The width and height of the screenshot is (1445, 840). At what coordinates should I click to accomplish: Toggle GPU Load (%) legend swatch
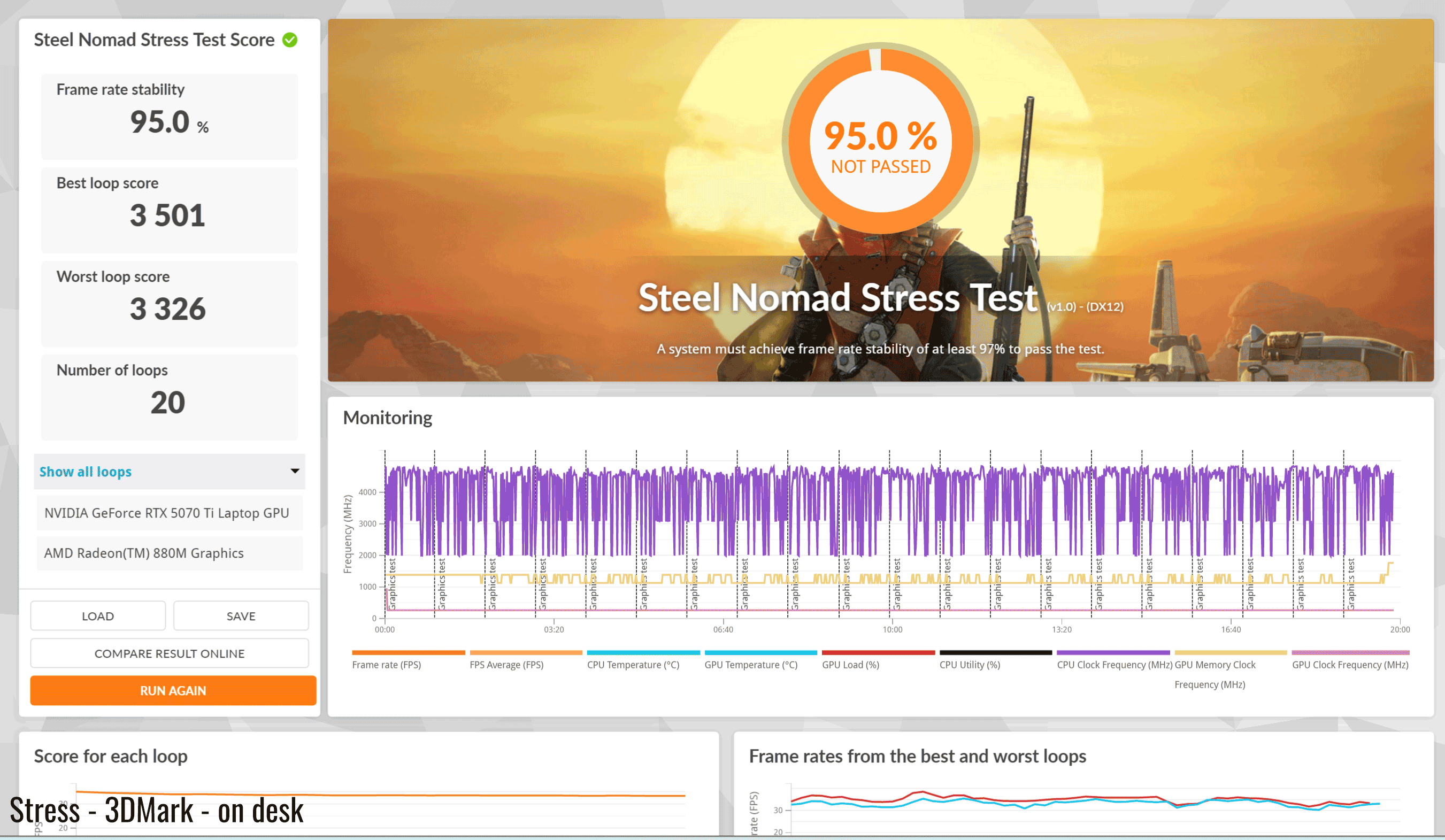(x=879, y=652)
